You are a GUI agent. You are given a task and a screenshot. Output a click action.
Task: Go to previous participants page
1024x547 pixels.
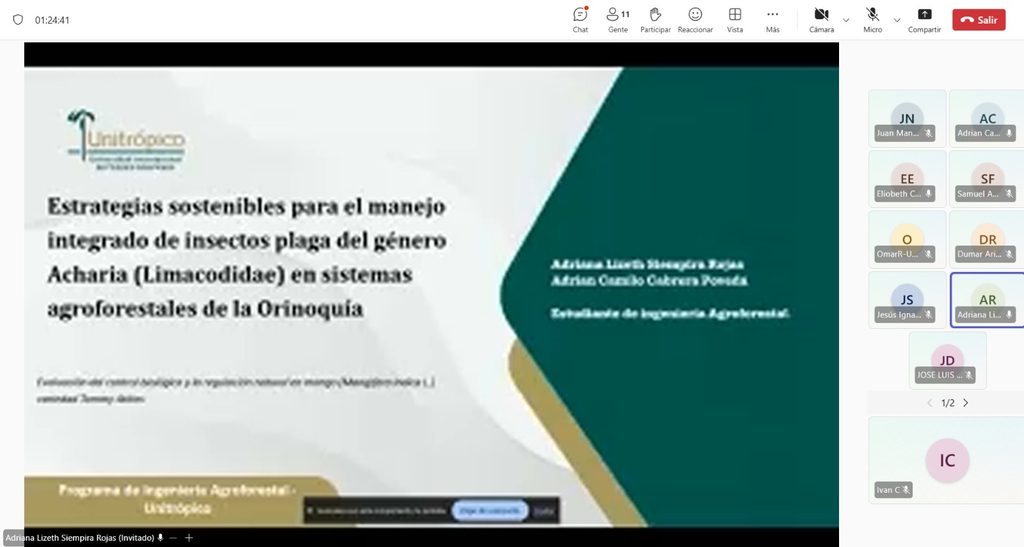(929, 403)
